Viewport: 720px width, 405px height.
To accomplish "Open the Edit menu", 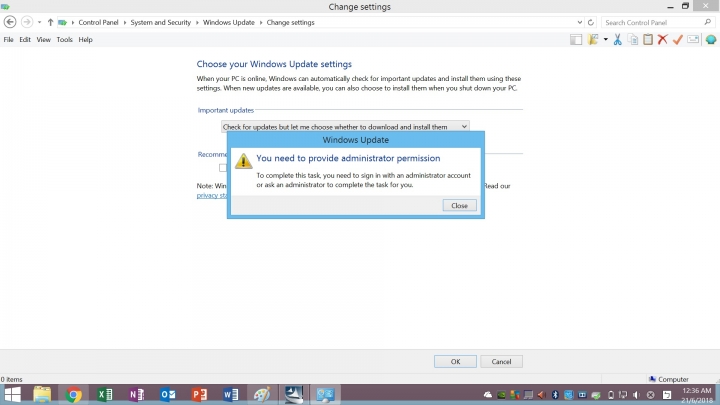I will pyautogui.click(x=25, y=39).
